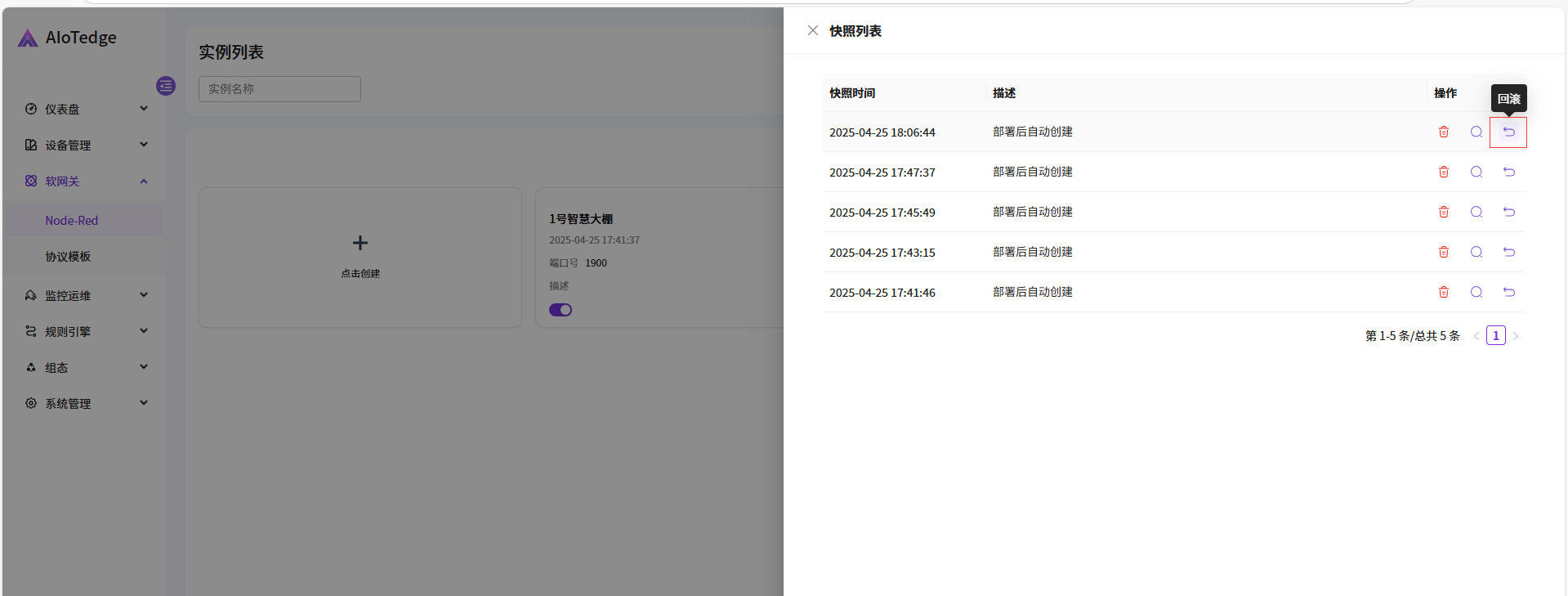Screen dimensions: 1568x596
Task: Click the purple sidebar collapse icon
Action: point(166,86)
